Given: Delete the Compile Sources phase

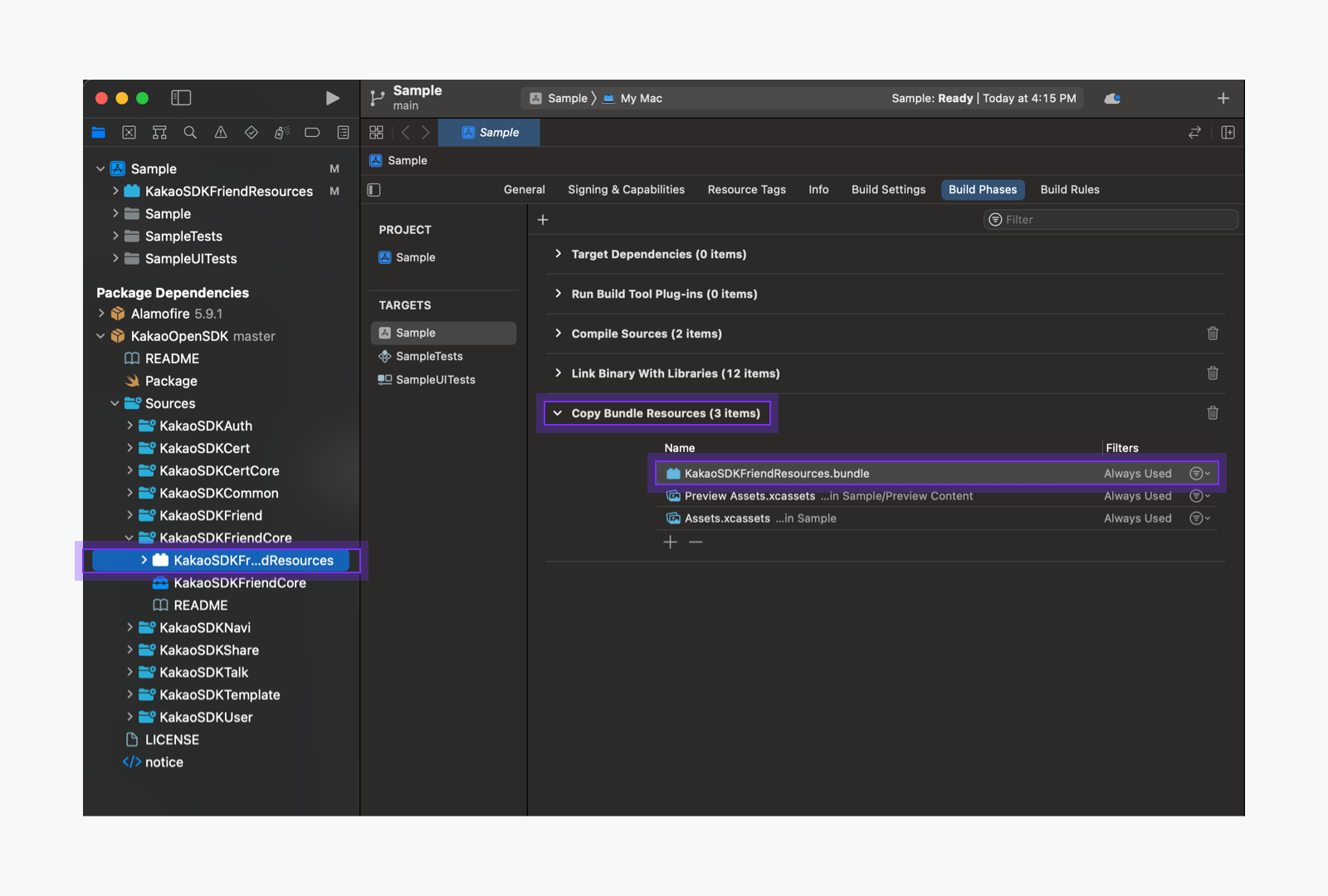Looking at the screenshot, I should point(1213,334).
